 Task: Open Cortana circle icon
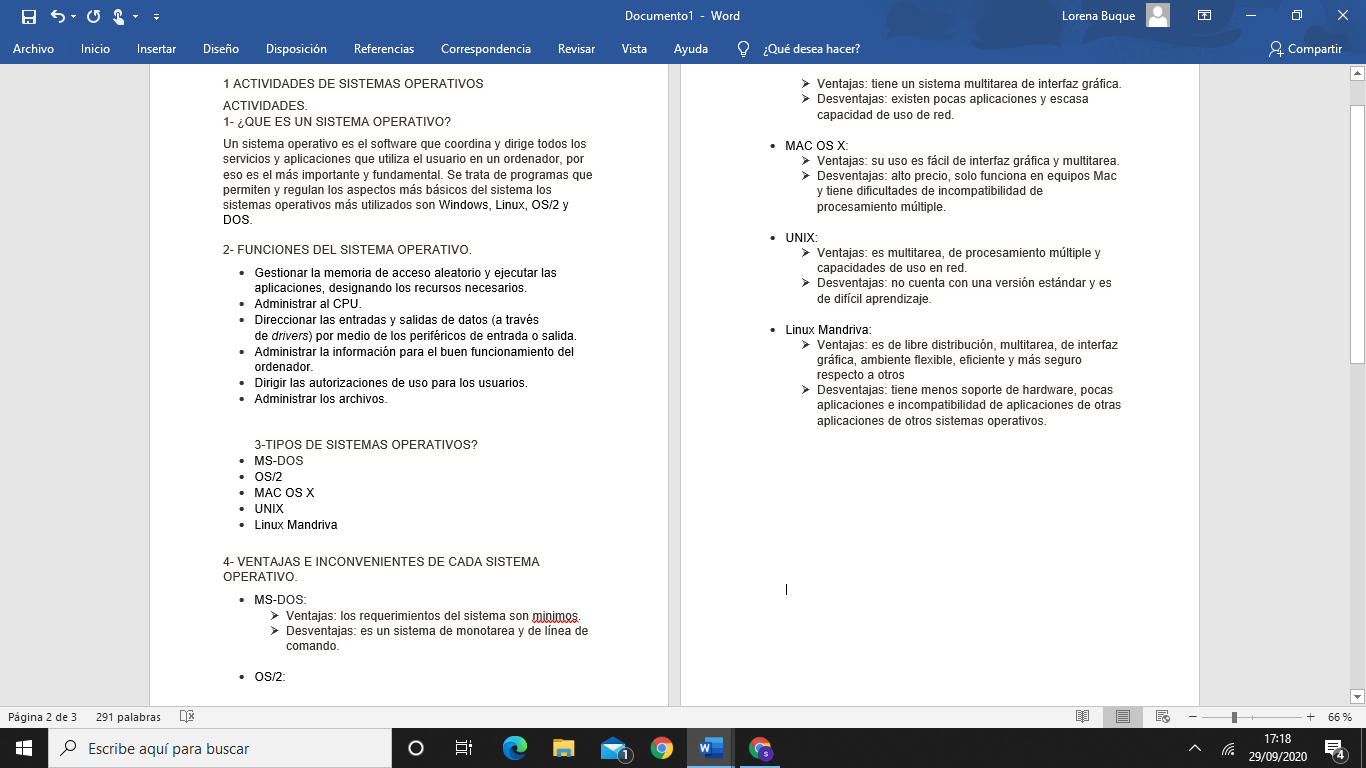416,748
